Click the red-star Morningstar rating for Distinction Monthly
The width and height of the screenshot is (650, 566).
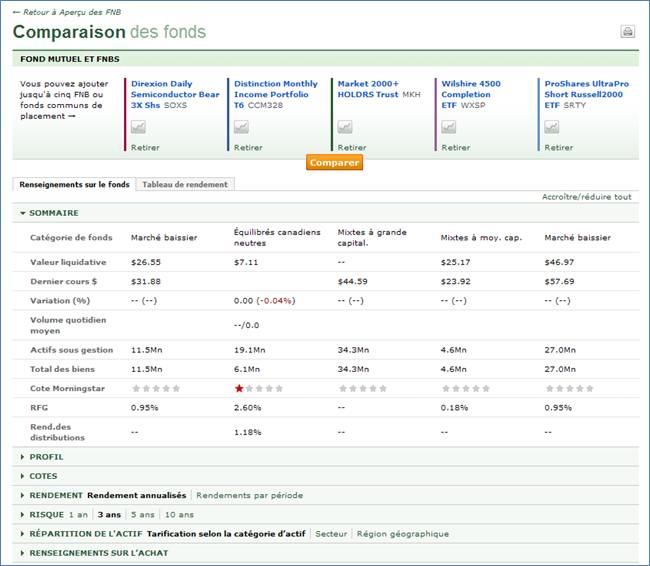[259, 389]
